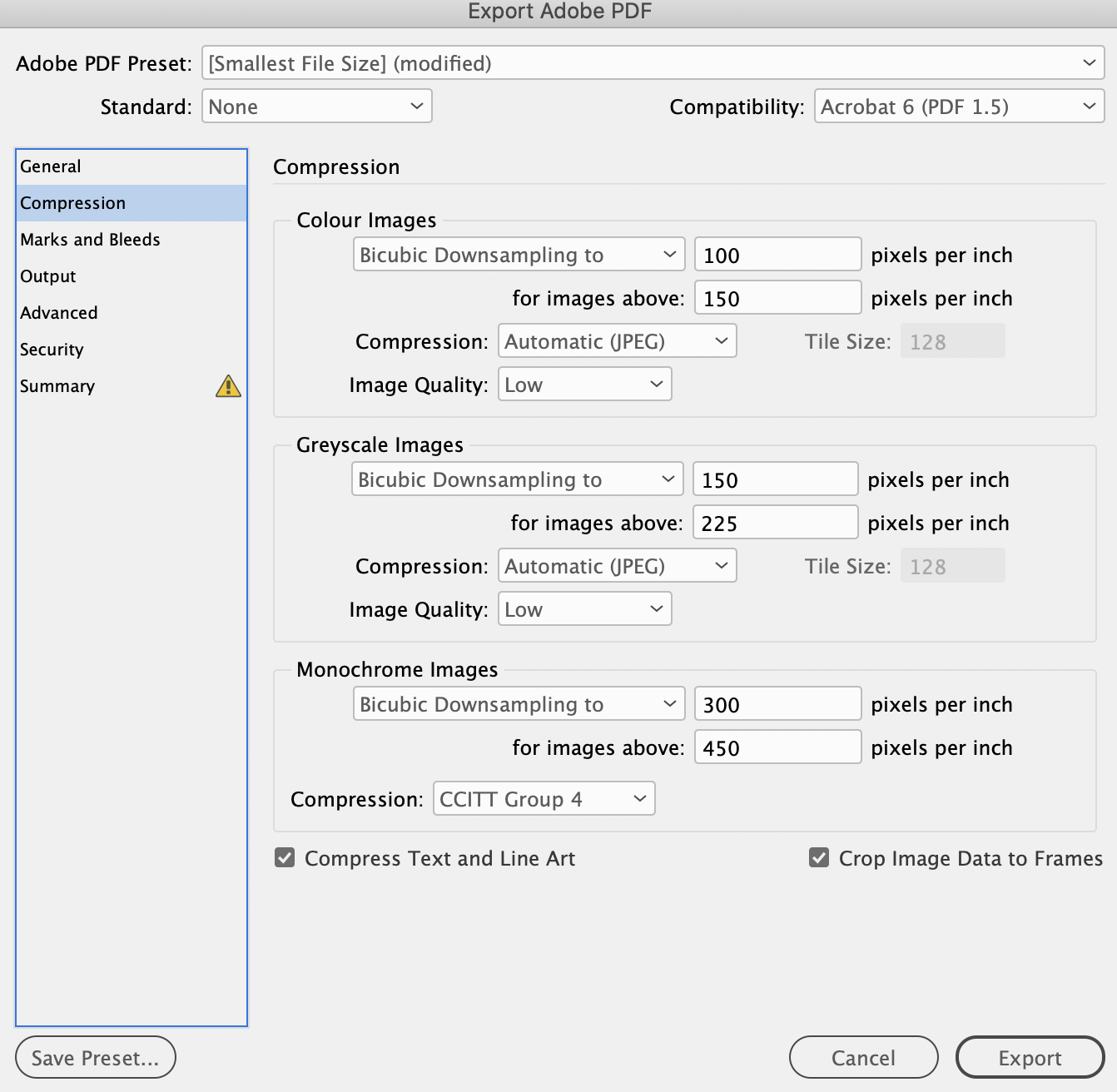Open the Adobe PDF Preset dropdown
1117x1092 pixels.
pyautogui.click(x=653, y=62)
